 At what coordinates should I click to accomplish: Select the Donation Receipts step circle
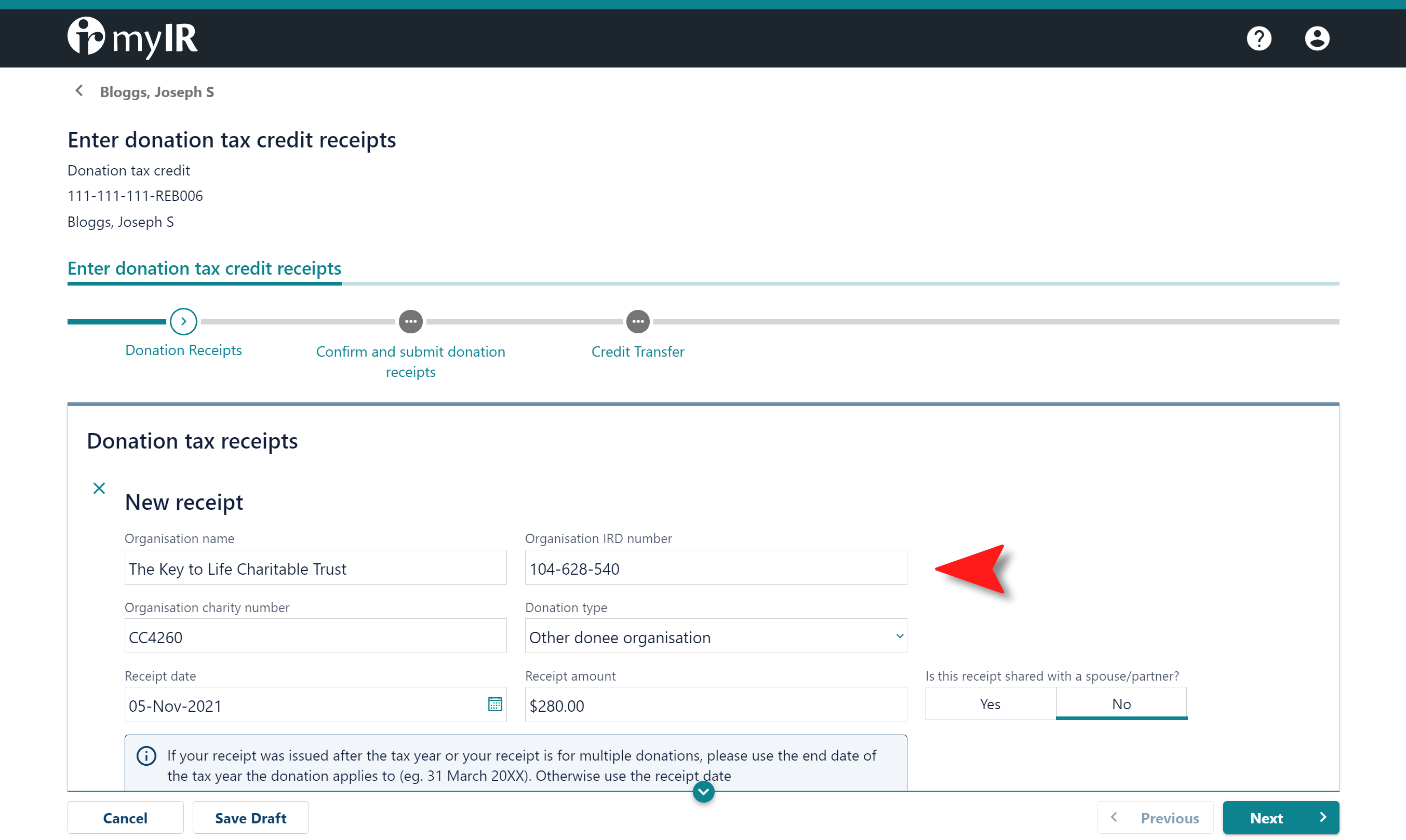click(183, 321)
